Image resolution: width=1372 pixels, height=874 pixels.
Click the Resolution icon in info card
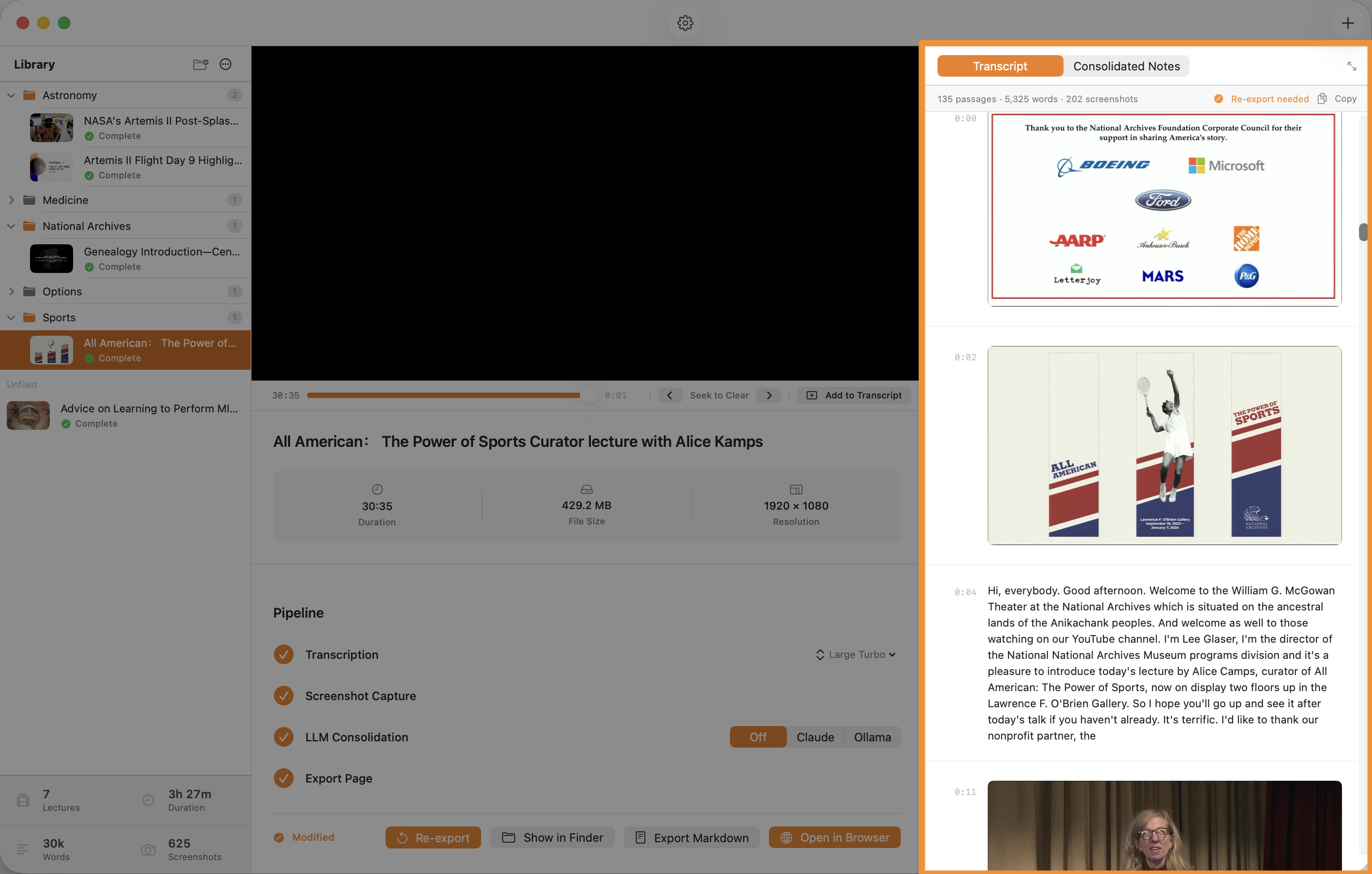tap(796, 489)
